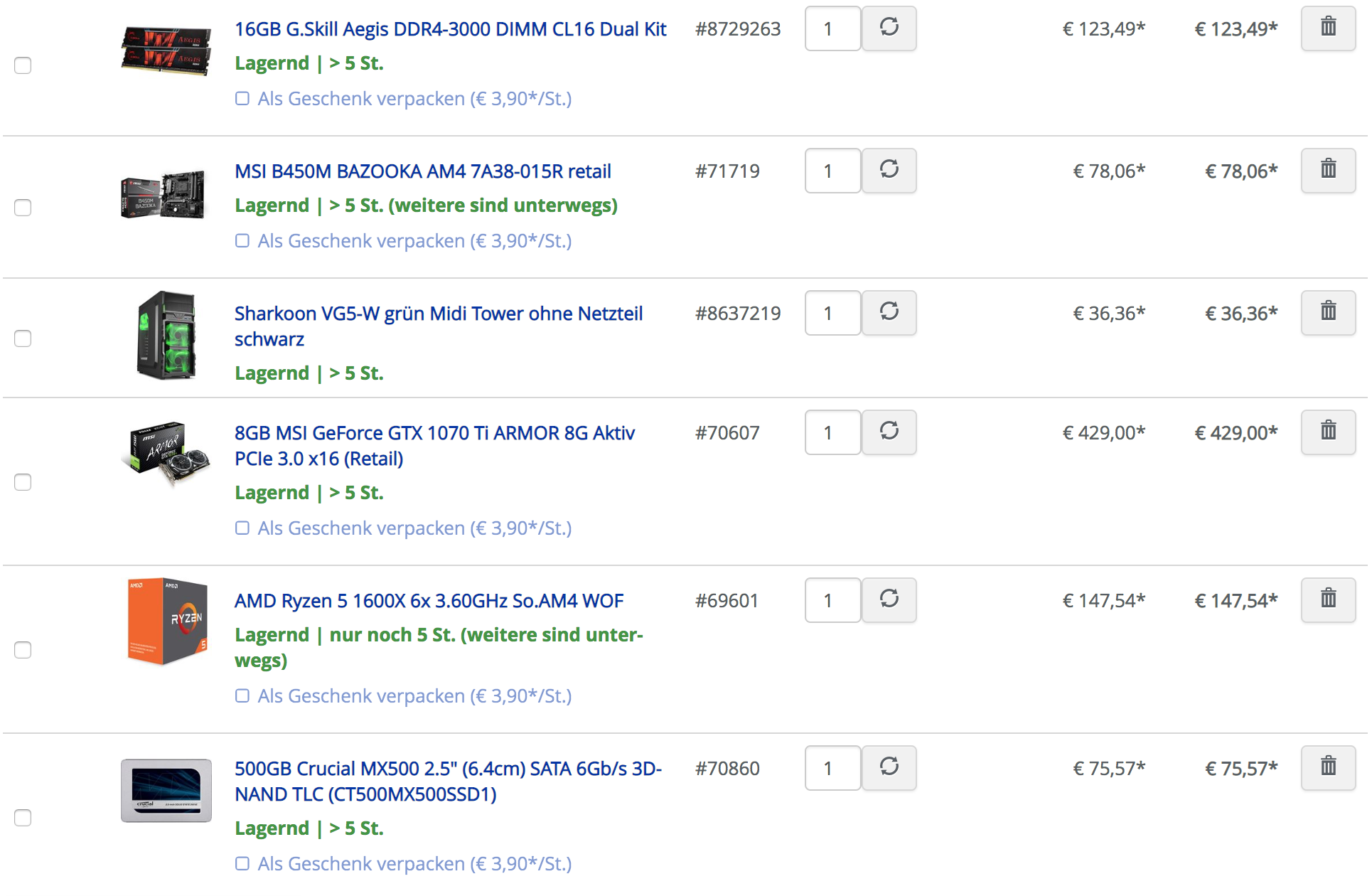
Task: Refresh quantity for AMD Ryzen 5 1600X
Action: coord(889,600)
